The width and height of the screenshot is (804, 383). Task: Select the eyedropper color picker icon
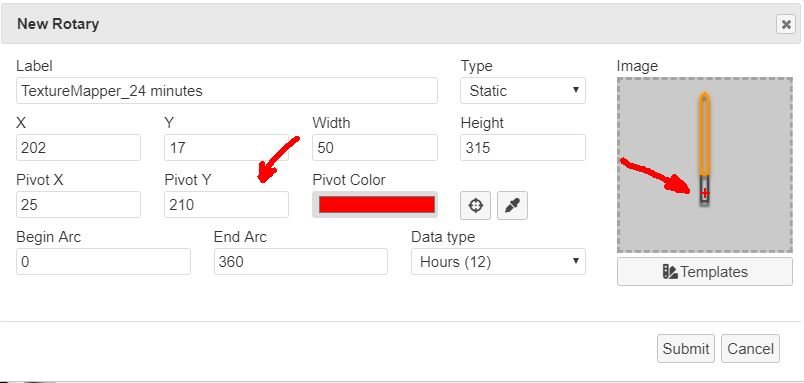click(512, 206)
